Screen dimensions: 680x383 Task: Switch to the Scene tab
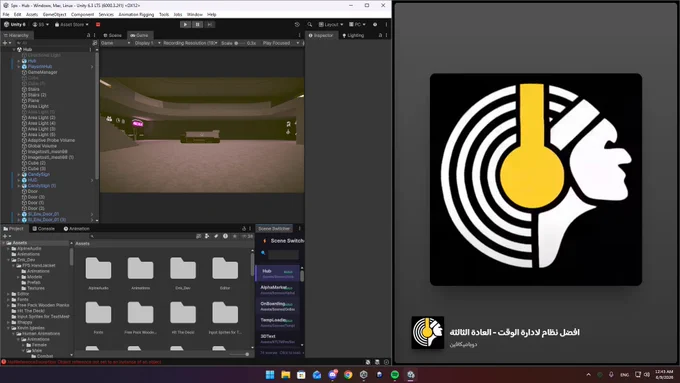pyautogui.click(x=113, y=35)
